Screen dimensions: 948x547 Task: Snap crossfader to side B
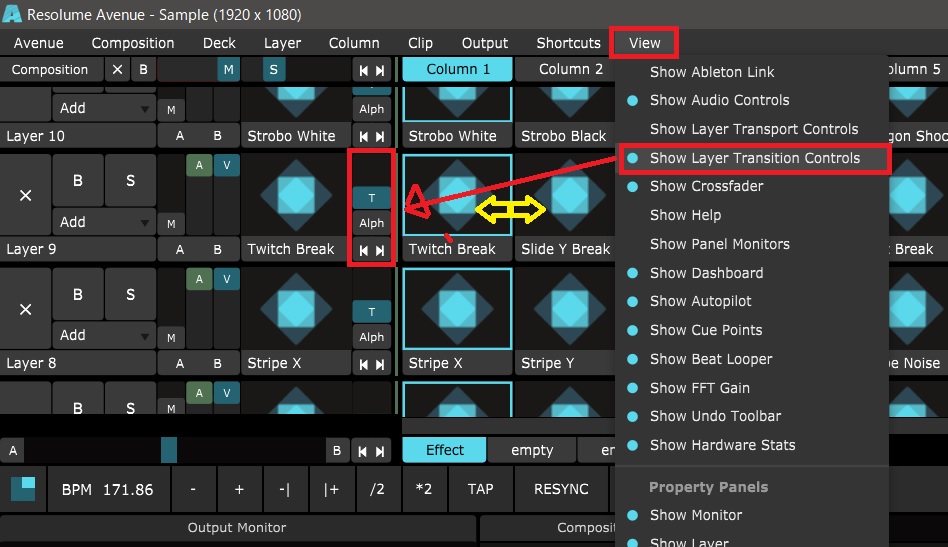(337, 450)
